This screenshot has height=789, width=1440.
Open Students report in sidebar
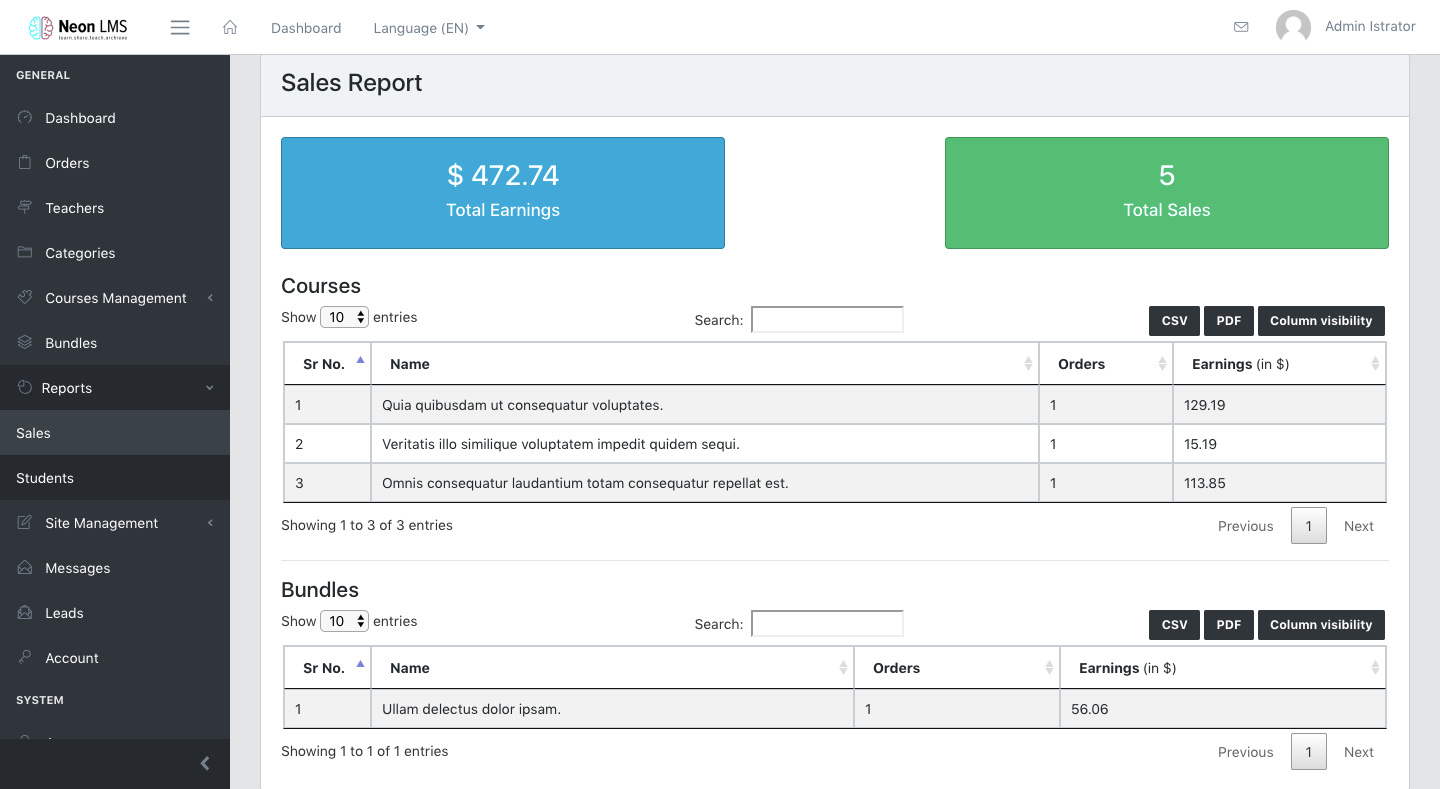[x=45, y=478]
